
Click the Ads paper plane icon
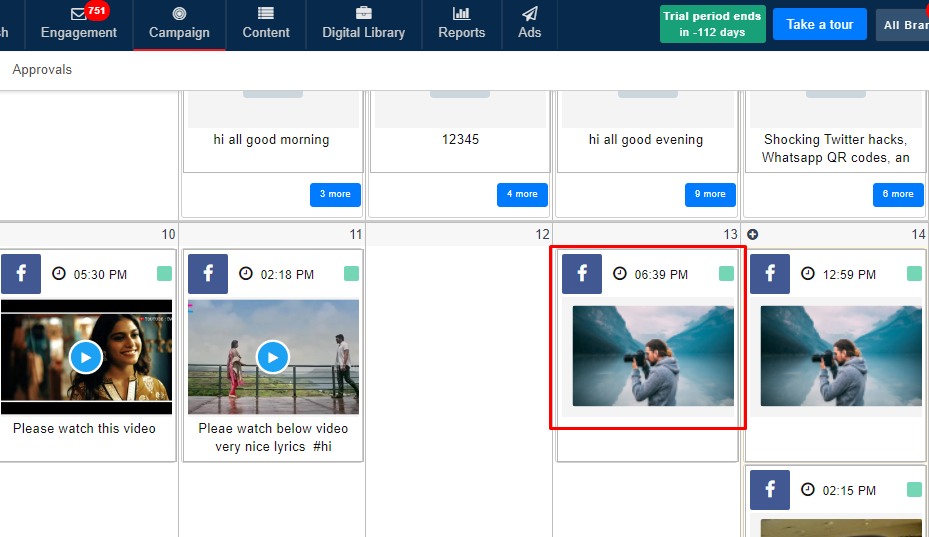[x=530, y=14]
